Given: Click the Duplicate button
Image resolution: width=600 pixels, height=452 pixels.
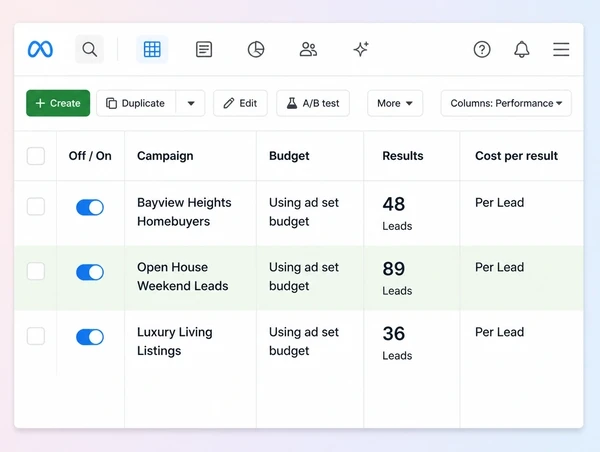Looking at the screenshot, I should point(136,103).
